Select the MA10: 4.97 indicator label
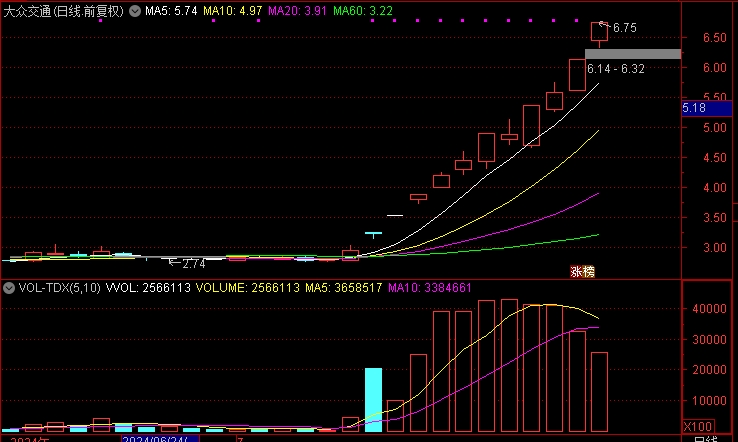Viewport: 738px width, 442px height. pos(233,11)
